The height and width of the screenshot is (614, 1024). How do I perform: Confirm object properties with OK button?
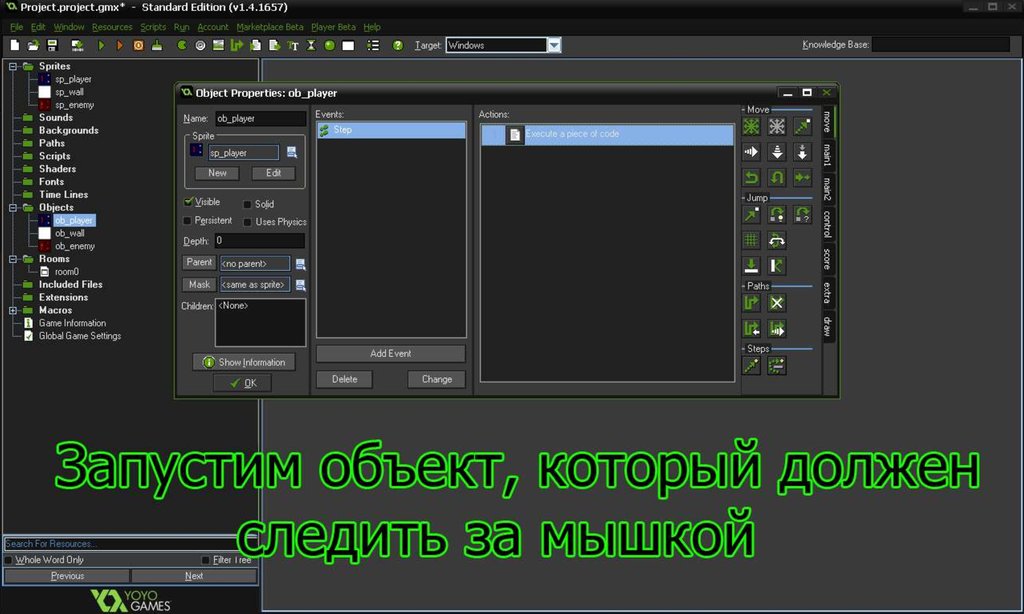pyautogui.click(x=242, y=383)
